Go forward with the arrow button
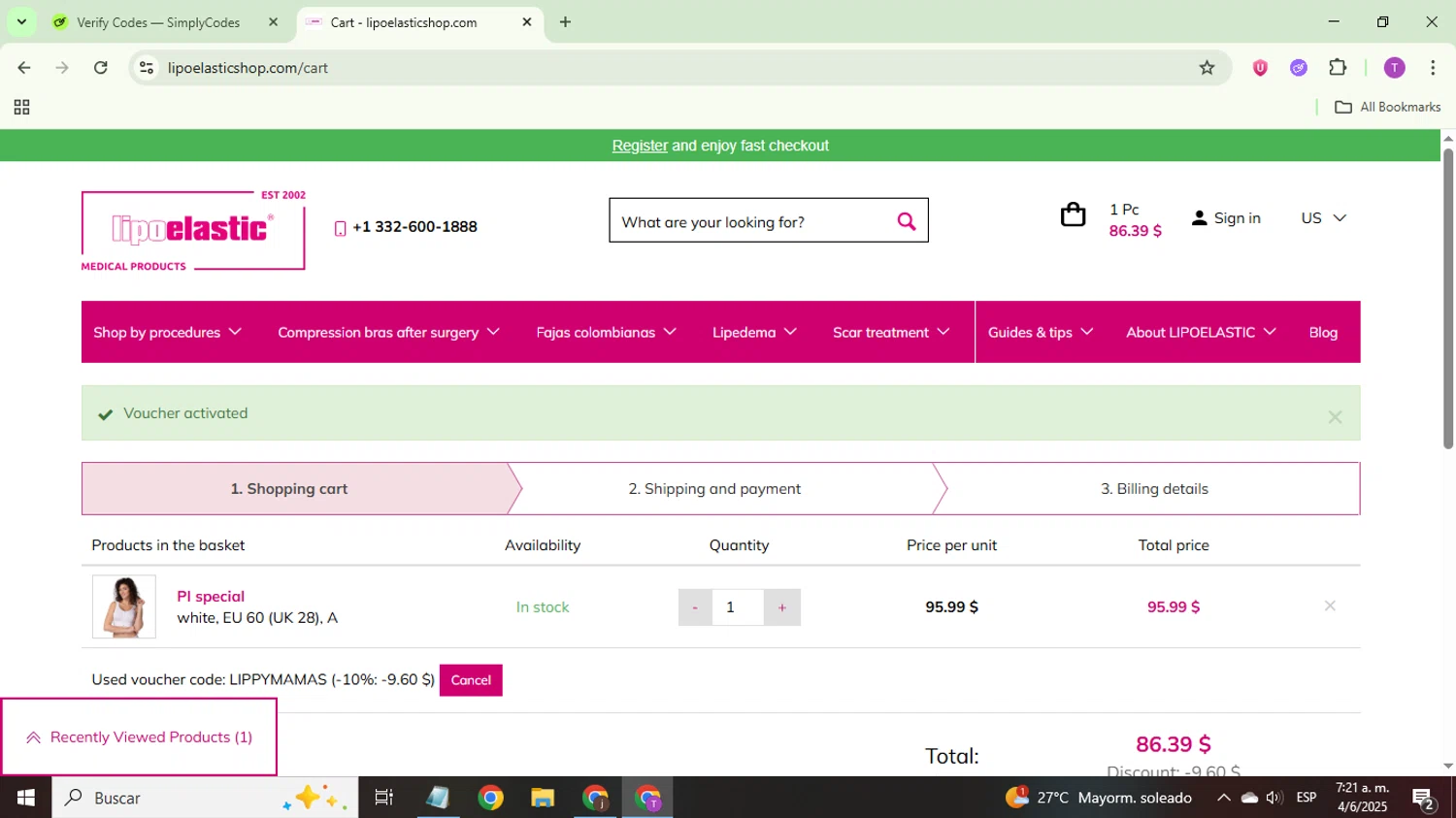Viewport: 1456px width, 818px height. (x=62, y=68)
